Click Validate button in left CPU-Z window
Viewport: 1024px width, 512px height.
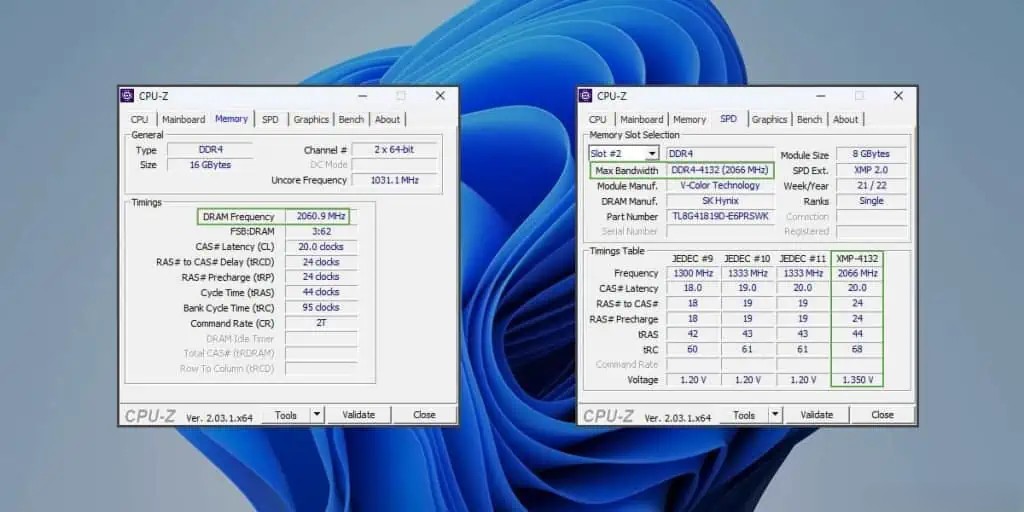[359, 415]
